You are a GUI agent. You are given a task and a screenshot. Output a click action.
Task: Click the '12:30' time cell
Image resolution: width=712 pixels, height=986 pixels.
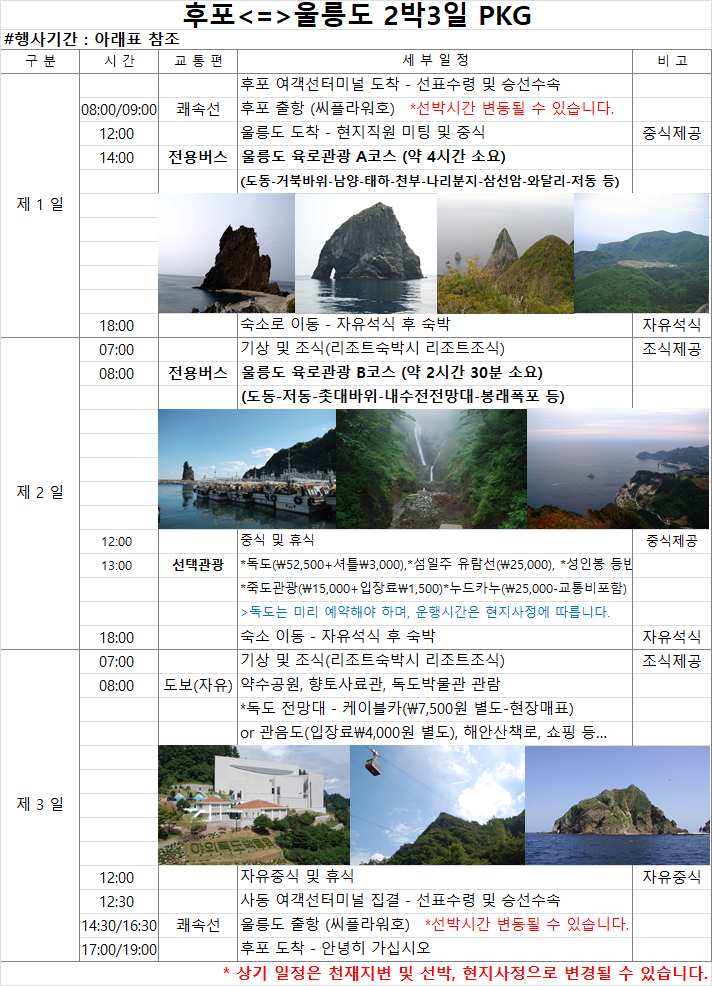[119, 902]
